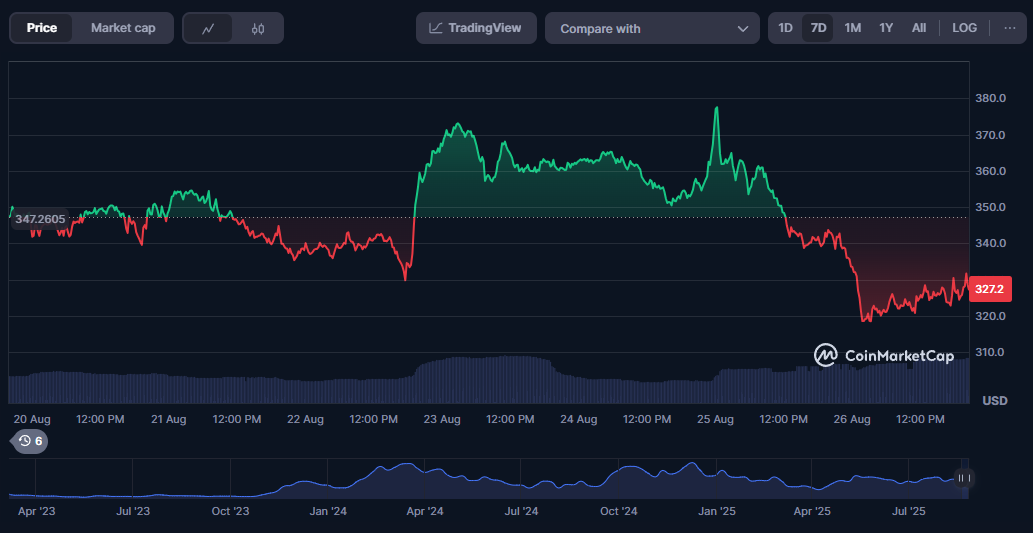This screenshot has height=533, width=1033.
Task: Select the Price tab
Action: (42, 28)
